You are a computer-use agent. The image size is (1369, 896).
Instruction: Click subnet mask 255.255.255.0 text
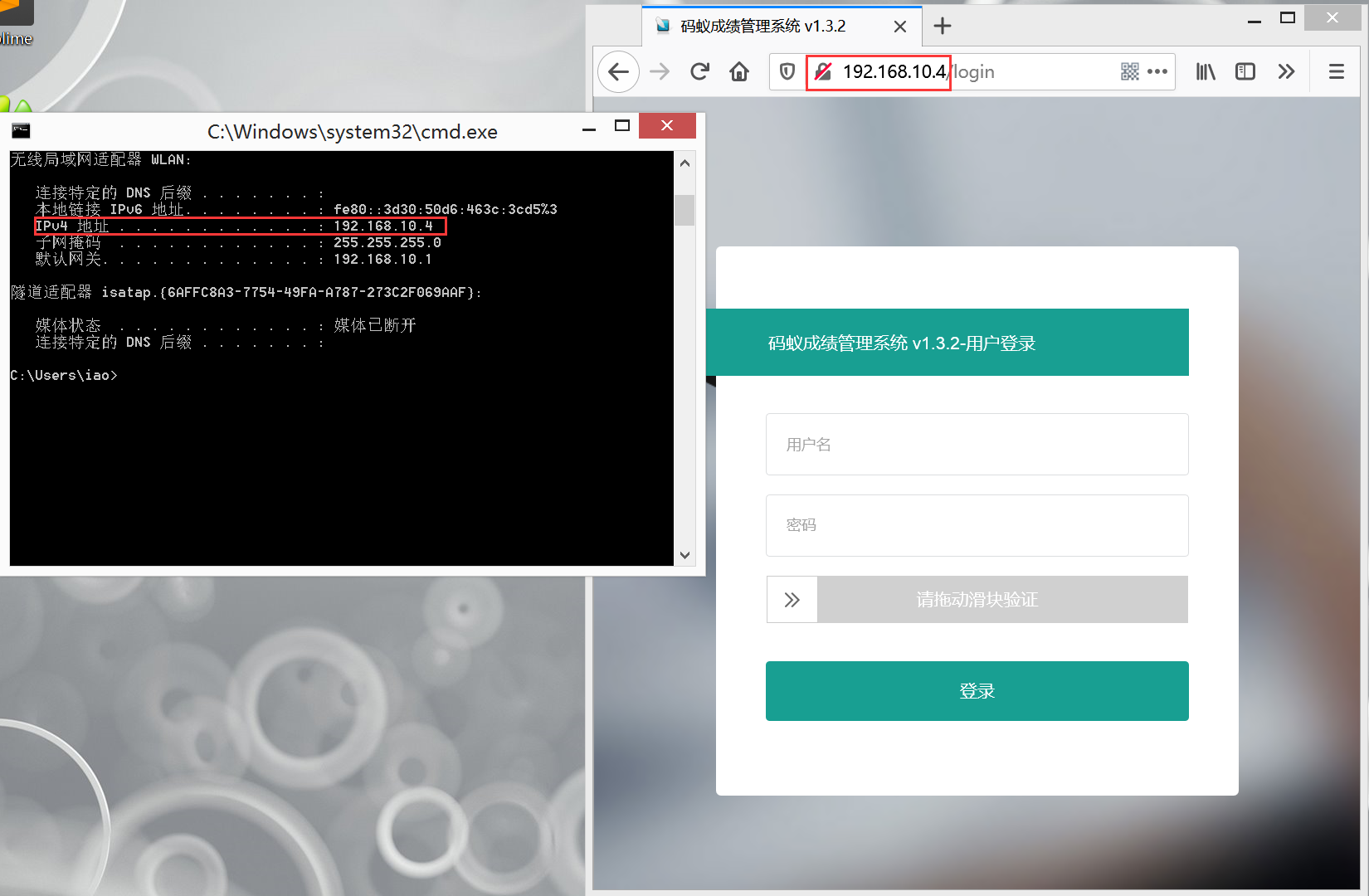[387, 242]
